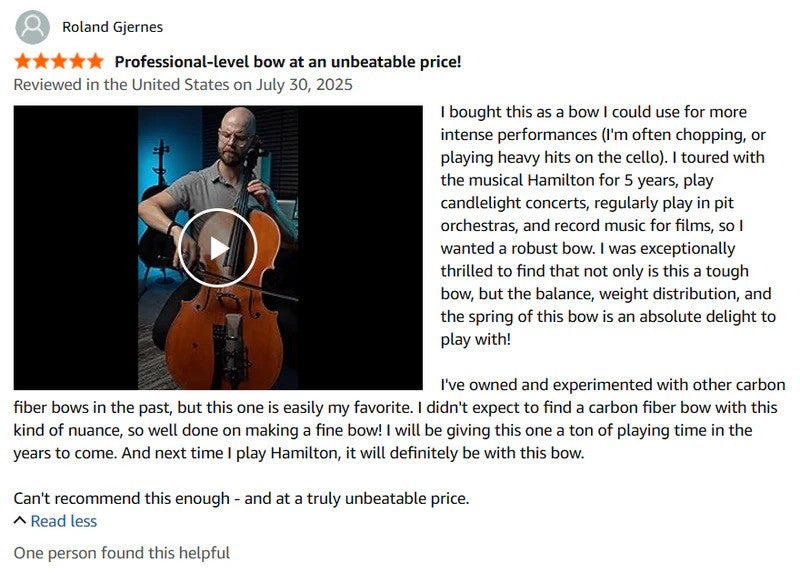Click the right black bar of the video
The image size is (800, 573).
tap(360, 247)
